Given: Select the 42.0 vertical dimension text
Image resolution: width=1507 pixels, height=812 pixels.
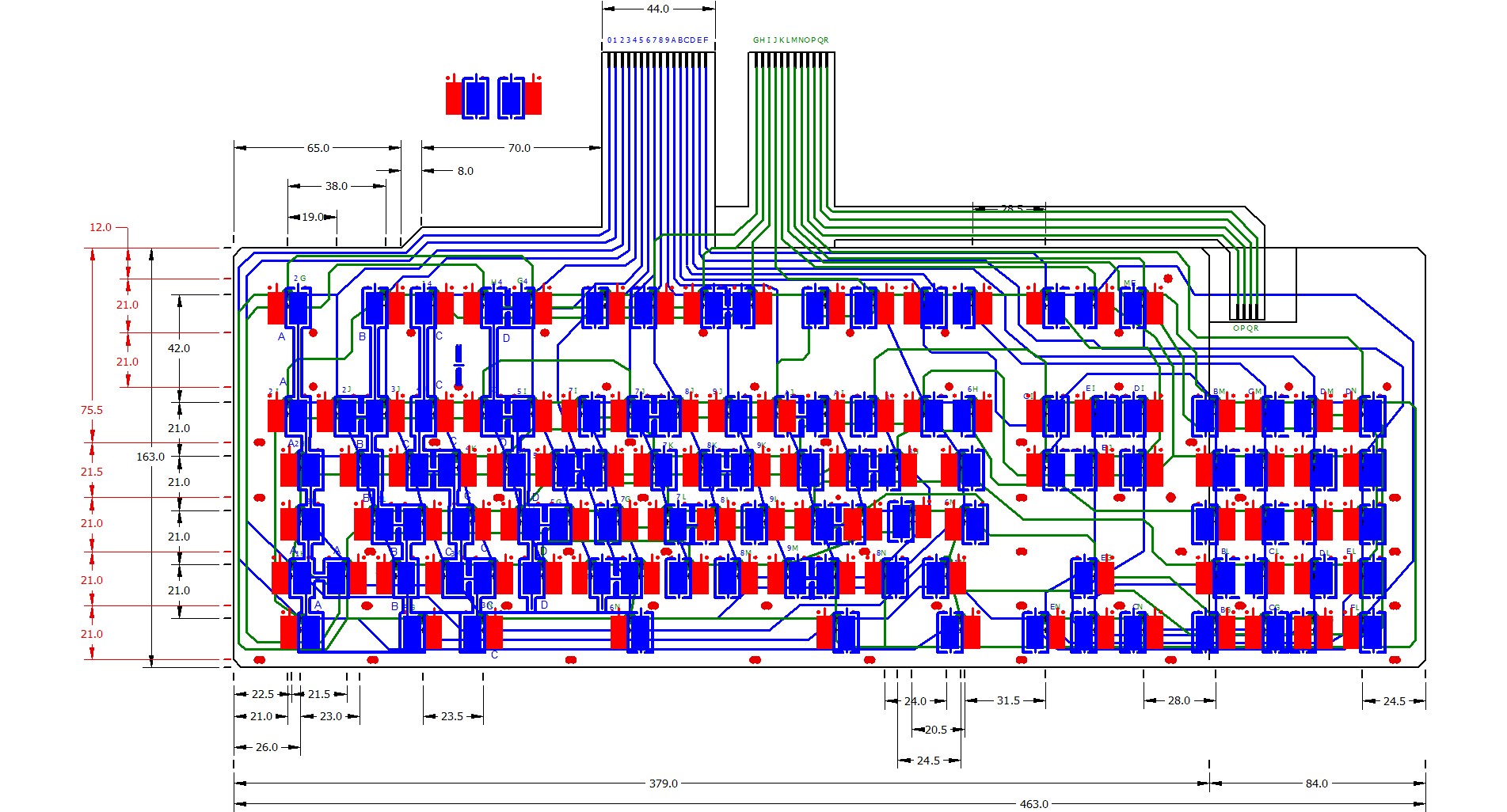Looking at the screenshot, I should tap(179, 348).
